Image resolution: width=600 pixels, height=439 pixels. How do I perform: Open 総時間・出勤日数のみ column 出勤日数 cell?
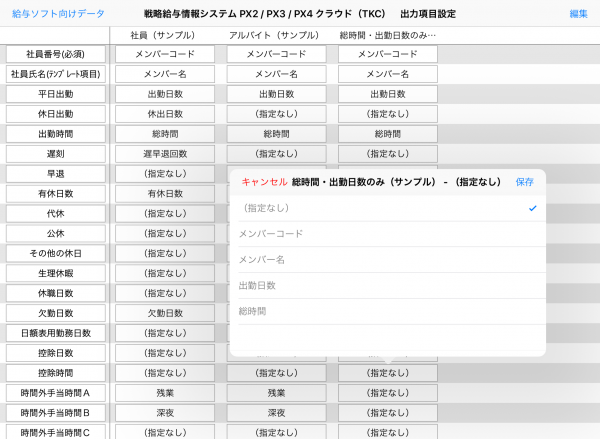388,94
